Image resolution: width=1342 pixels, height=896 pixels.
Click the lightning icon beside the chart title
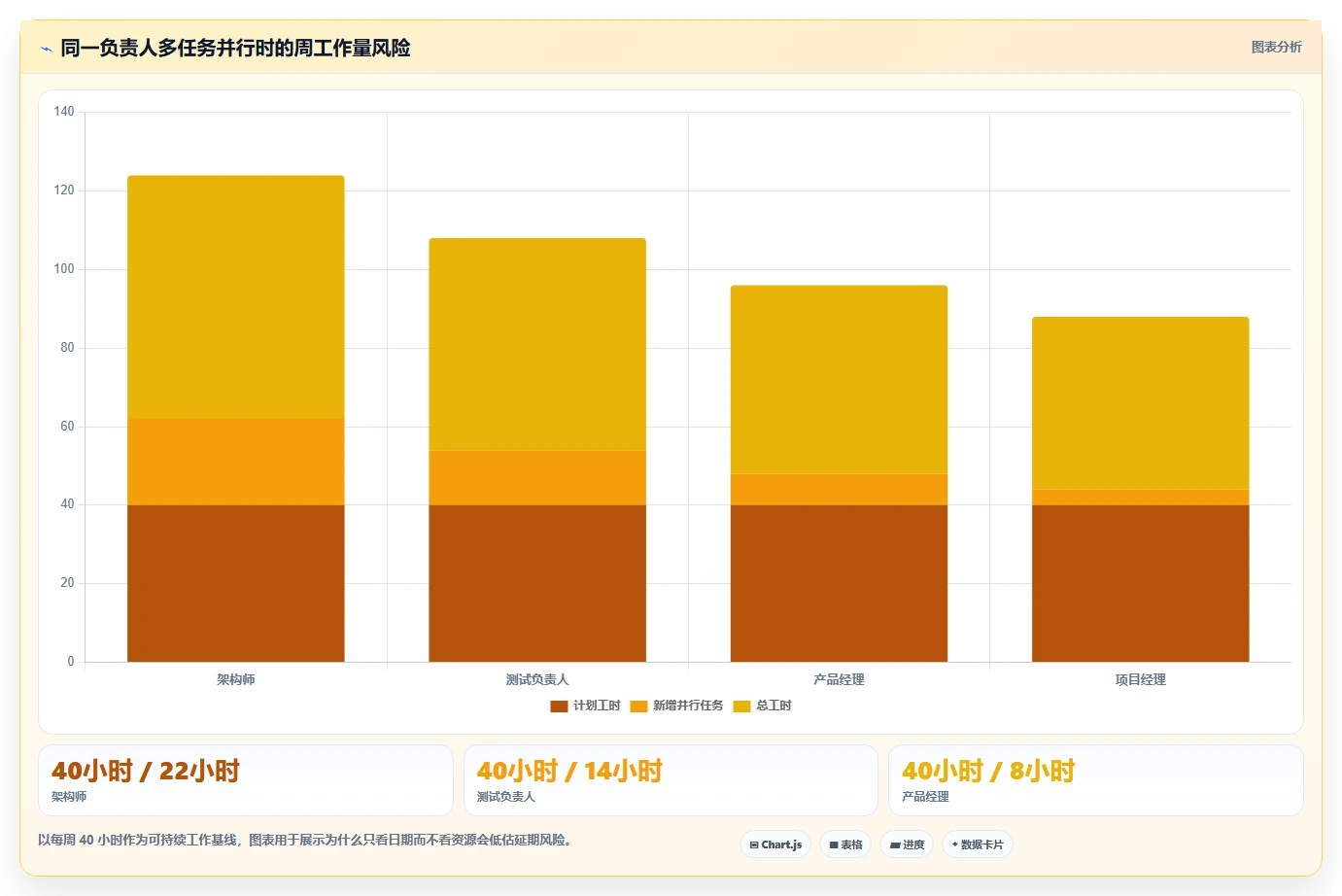pyautogui.click(x=46, y=49)
